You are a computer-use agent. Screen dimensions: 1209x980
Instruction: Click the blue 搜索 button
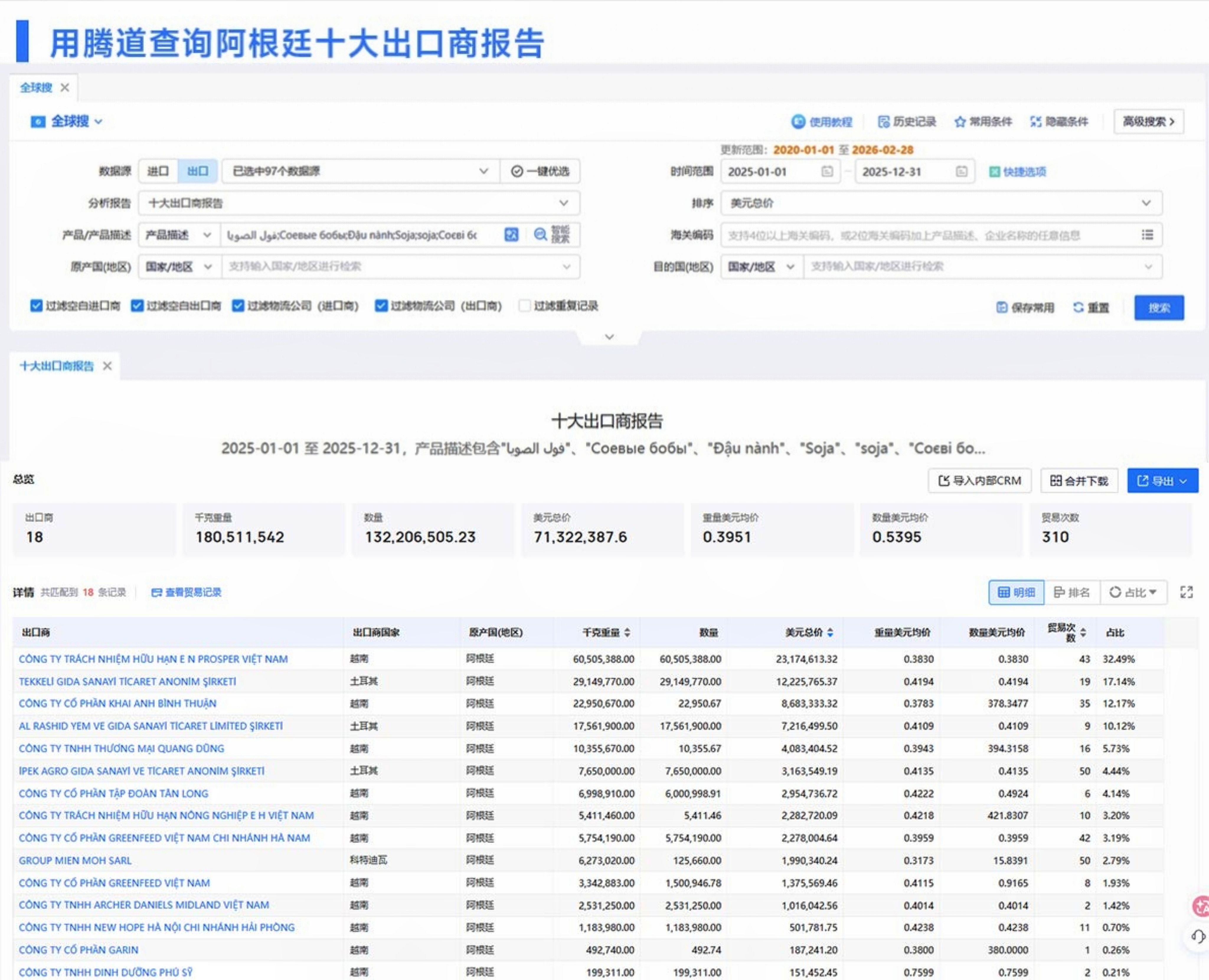1159,308
